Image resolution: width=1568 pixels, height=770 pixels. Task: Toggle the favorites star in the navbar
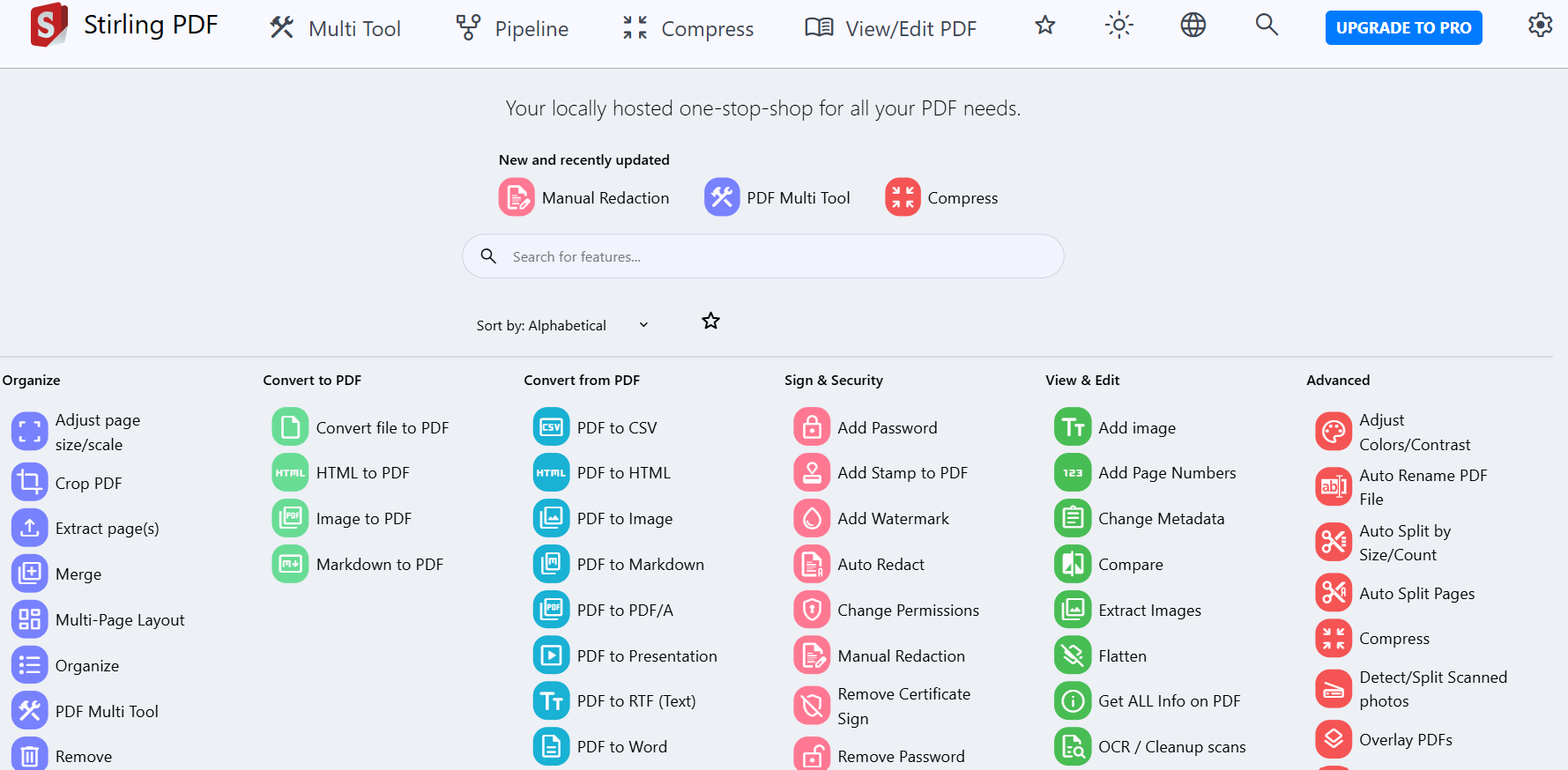[1045, 26]
